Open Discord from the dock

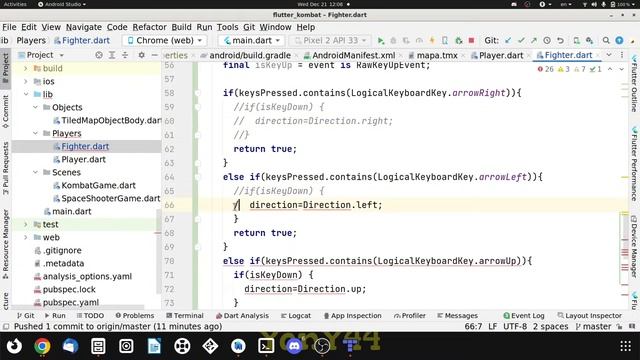tap(294, 346)
